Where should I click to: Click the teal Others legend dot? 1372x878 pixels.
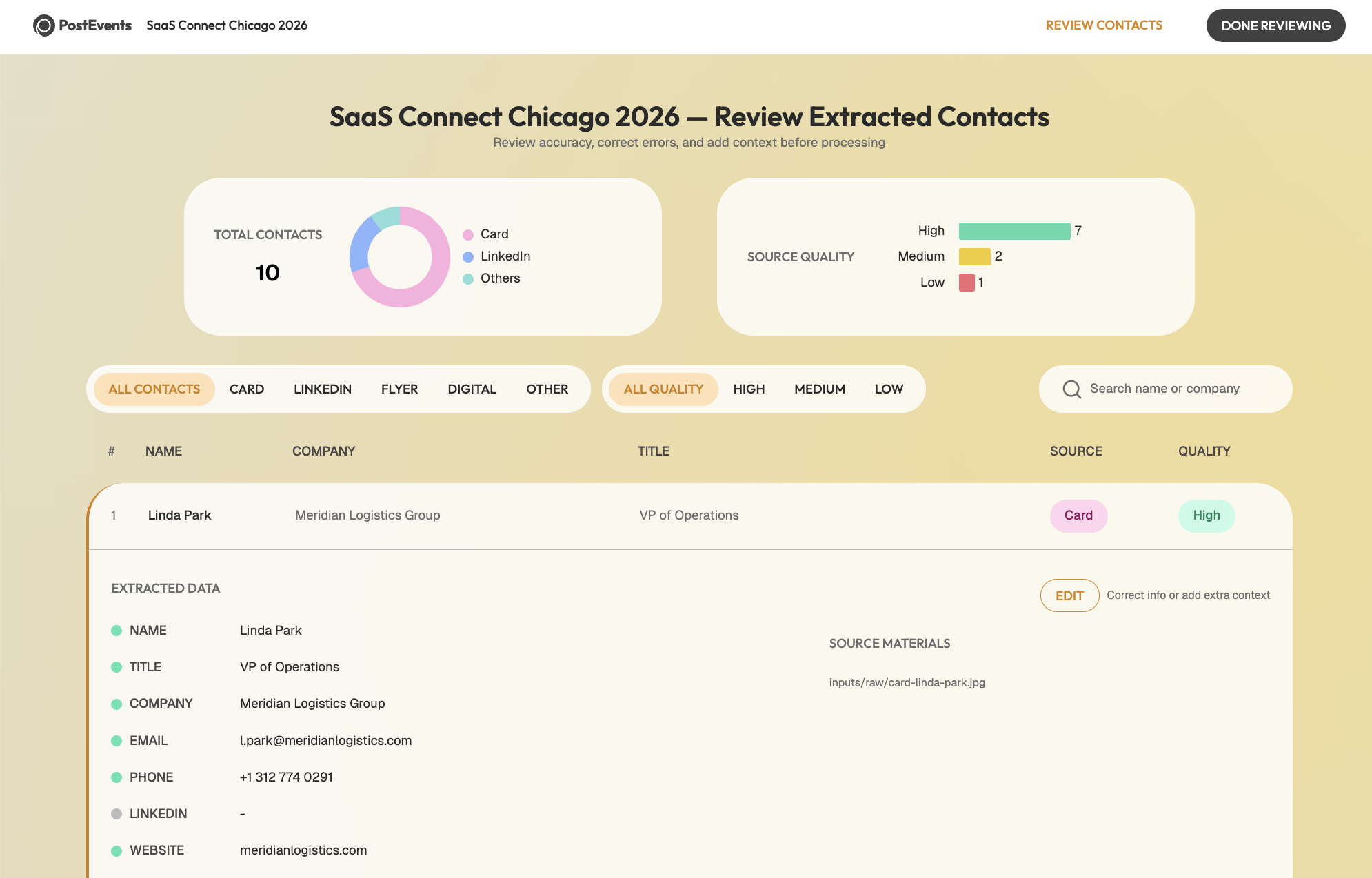pyautogui.click(x=468, y=279)
